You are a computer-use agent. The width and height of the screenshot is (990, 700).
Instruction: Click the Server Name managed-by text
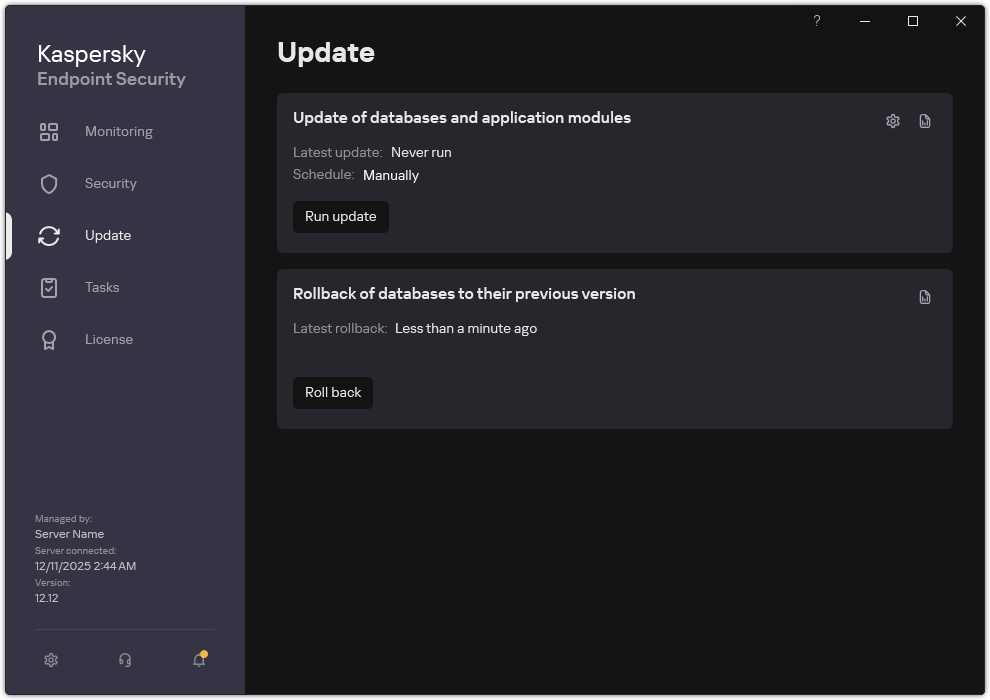pos(69,533)
